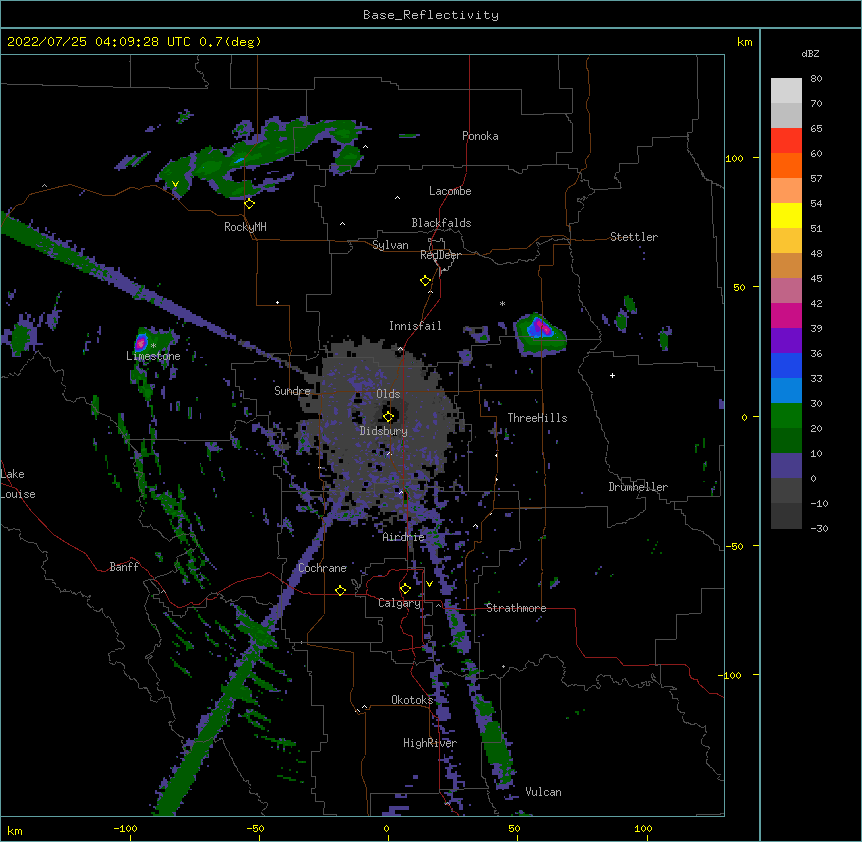The image size is (862, 842).
Task: Select the pink 45-42 dBZ legend swatch
Action: (x=786, y=291)
